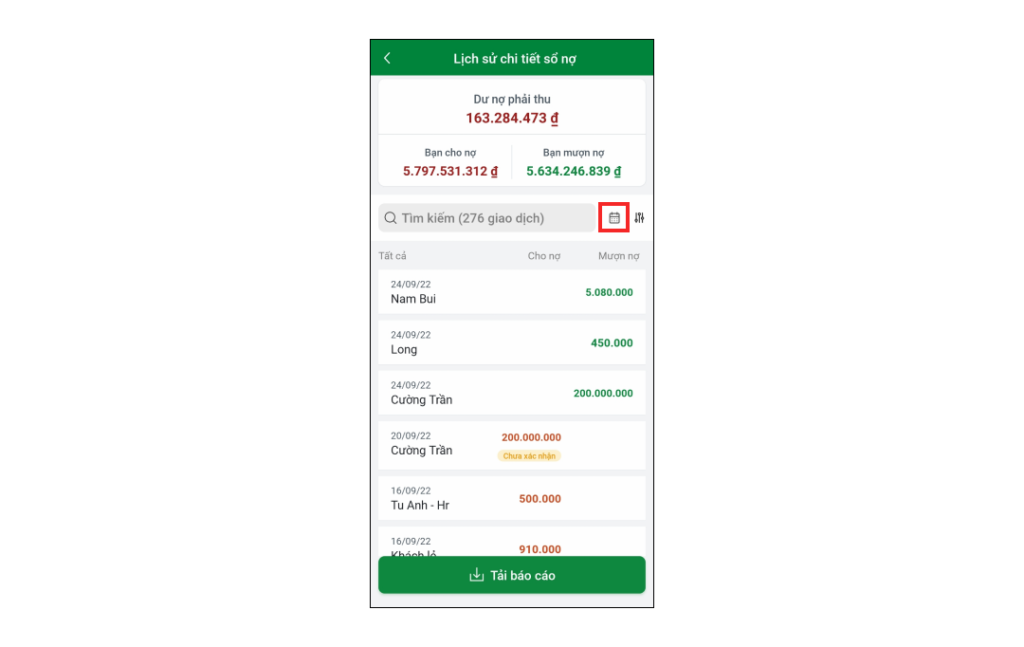Tap the Tải báo cáo button
1024x647 pixels.
point(512,575)
